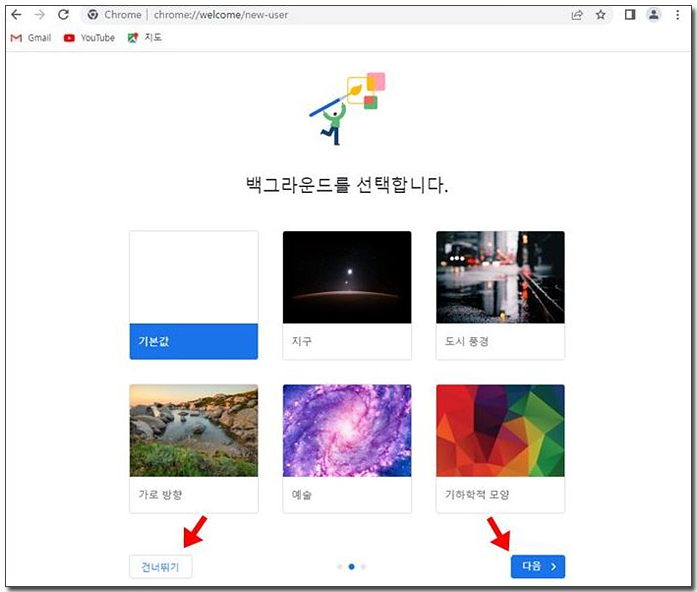The width and height of the screenshot is (697, 592).
Task: Click the share page icon in the address bar
Action: (x=577, y=15)
